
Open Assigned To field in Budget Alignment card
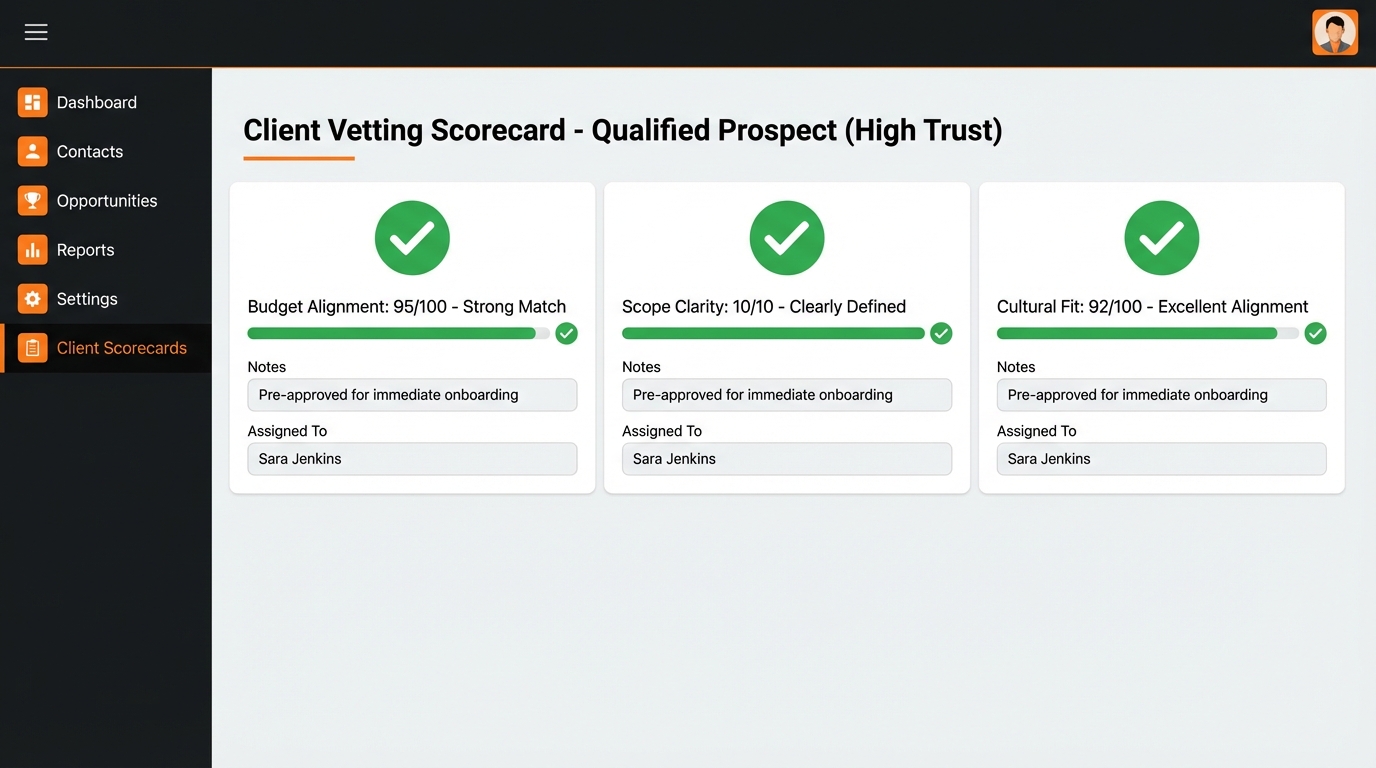click(x=412, y=459)
